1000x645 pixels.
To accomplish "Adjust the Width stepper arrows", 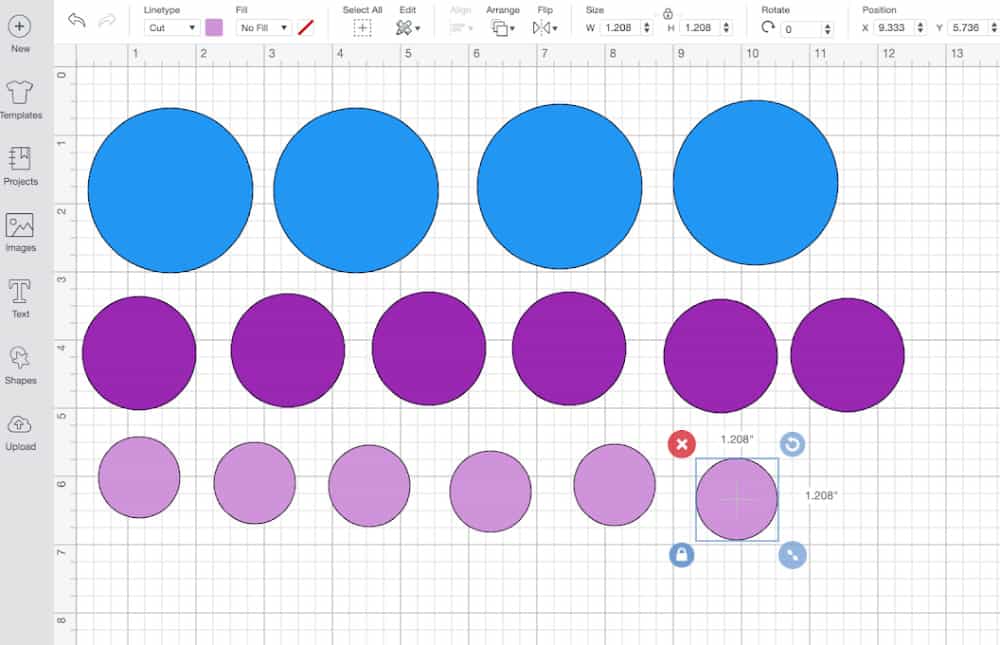I will (x=647, y=27).
